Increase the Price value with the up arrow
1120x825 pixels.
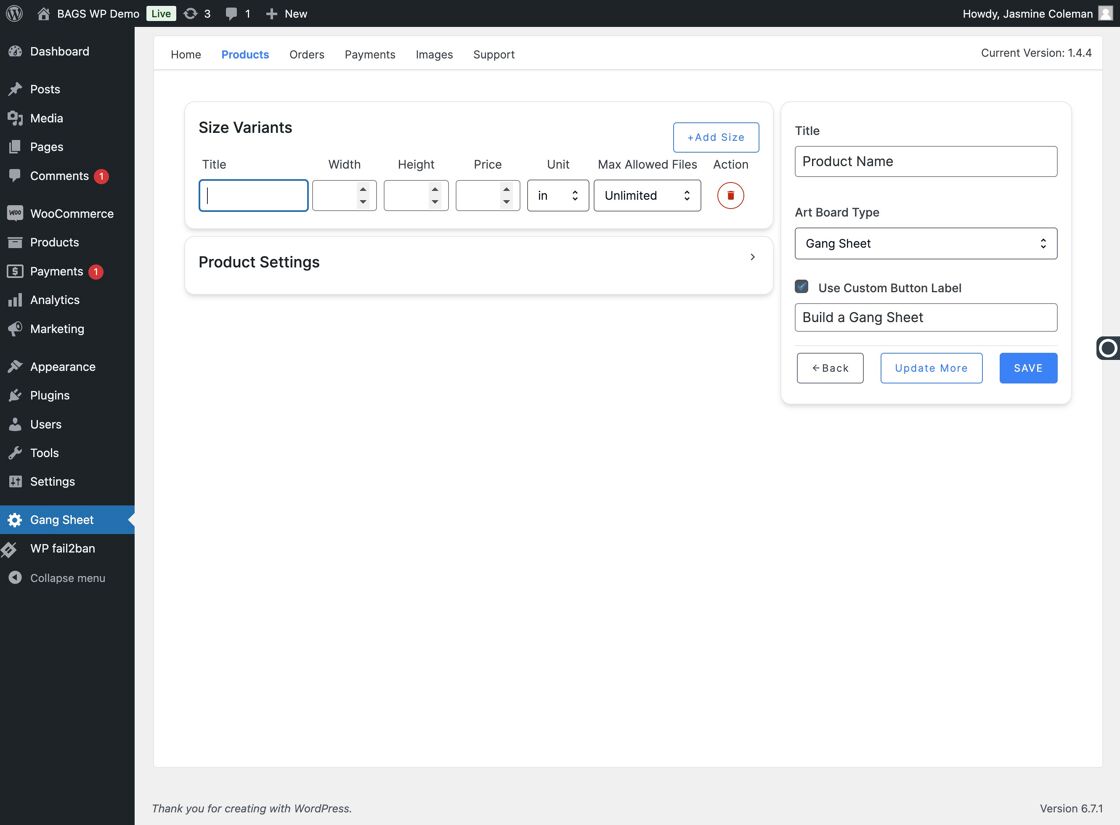506,189
